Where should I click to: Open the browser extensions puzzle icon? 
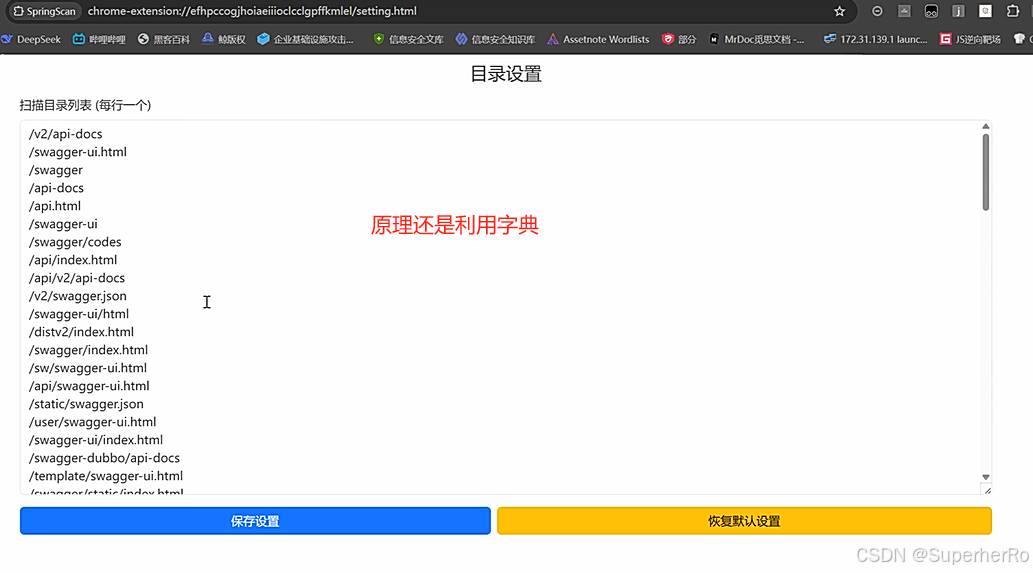1013,11
